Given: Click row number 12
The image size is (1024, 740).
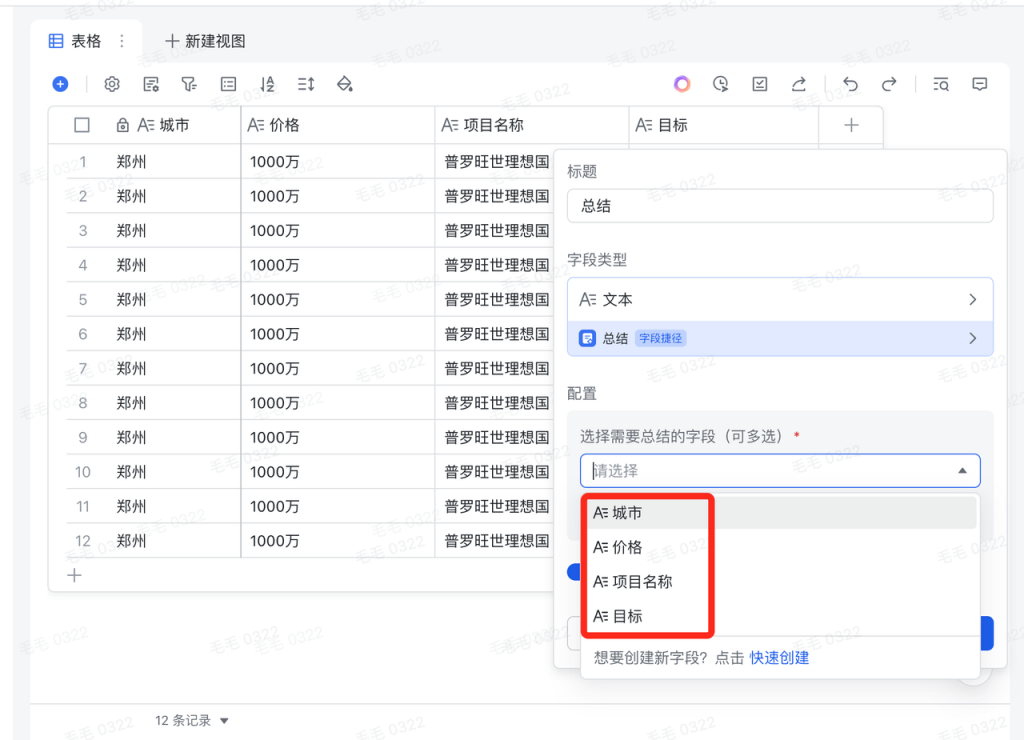Looking at the screenshot, I should [82, 541].
